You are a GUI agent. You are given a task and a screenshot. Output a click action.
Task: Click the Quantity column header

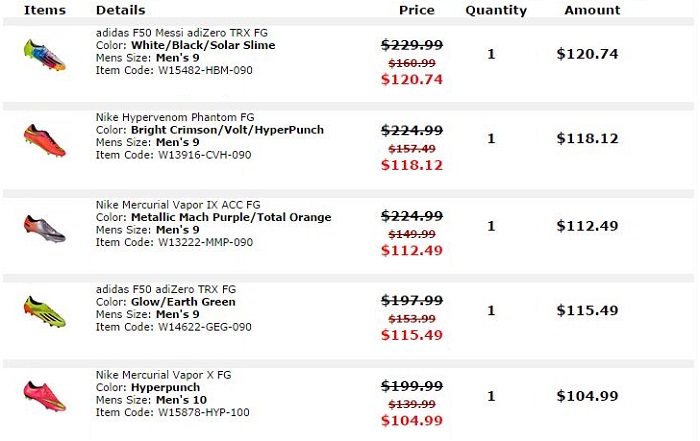[495, 10]
